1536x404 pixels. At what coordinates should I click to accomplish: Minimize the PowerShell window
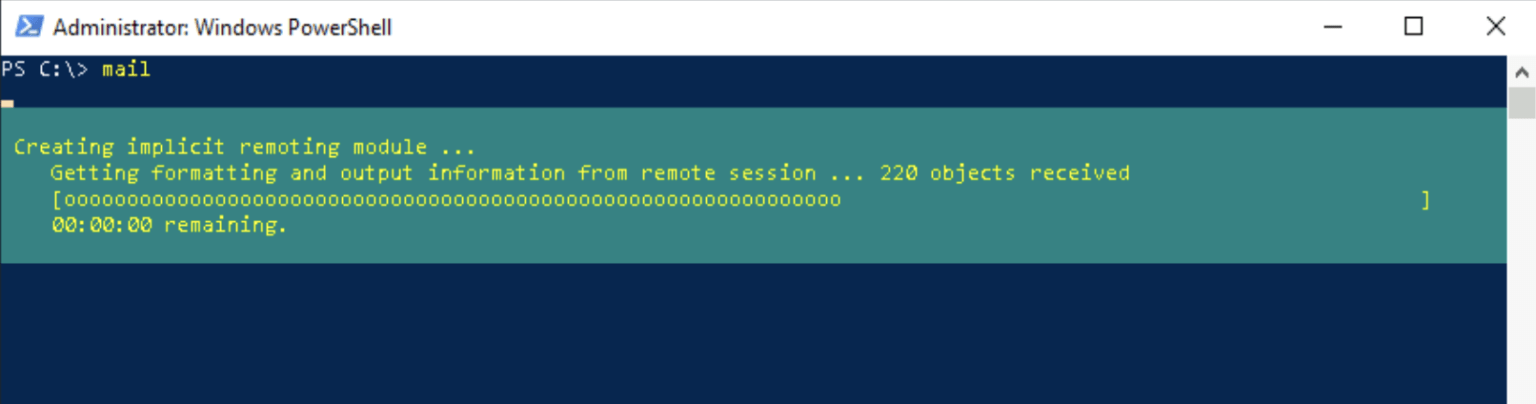(1329, 27)
